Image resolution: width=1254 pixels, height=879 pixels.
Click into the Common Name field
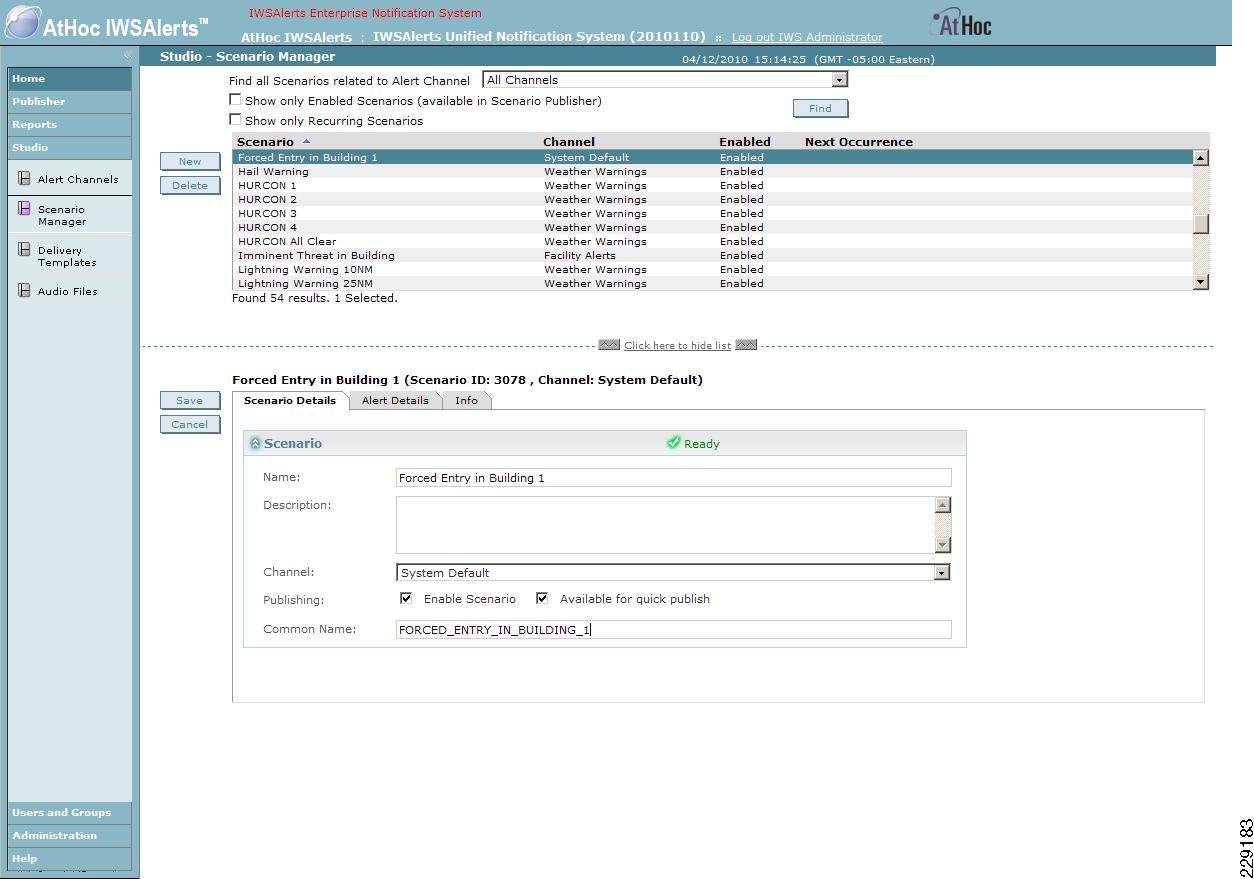click(x=673, y=630)
